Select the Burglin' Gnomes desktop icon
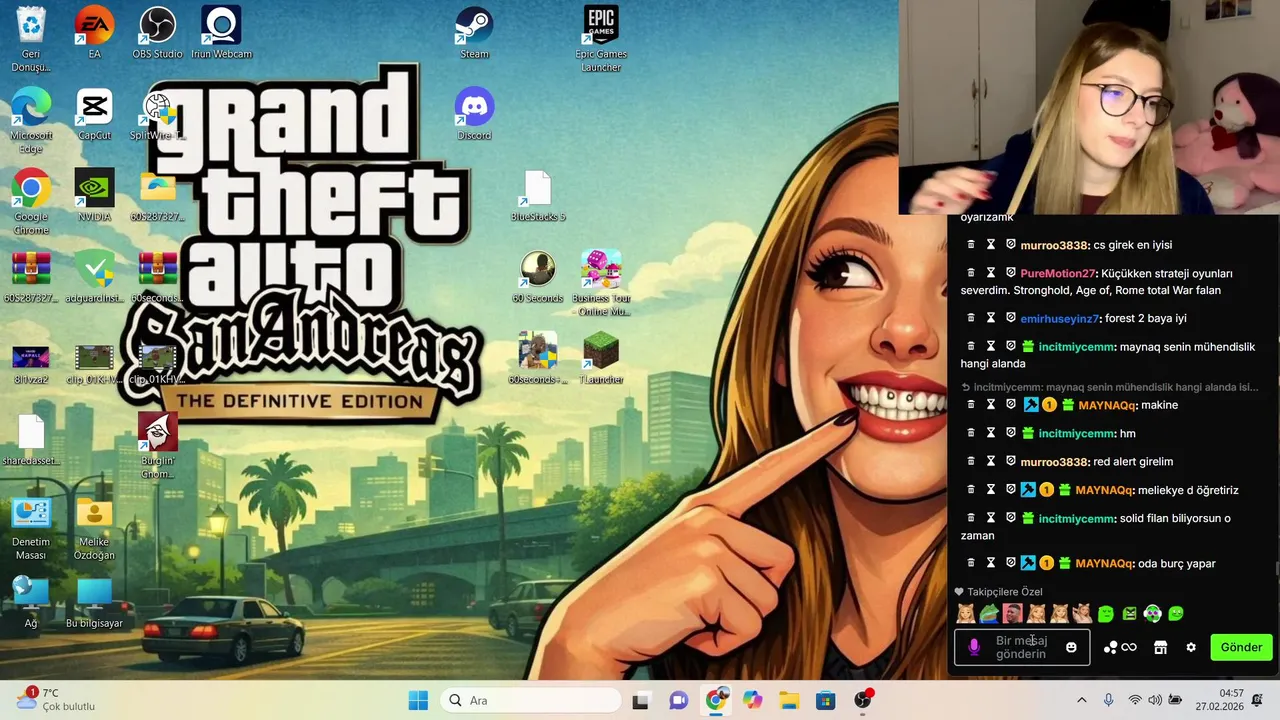 (x=157, y=445)
